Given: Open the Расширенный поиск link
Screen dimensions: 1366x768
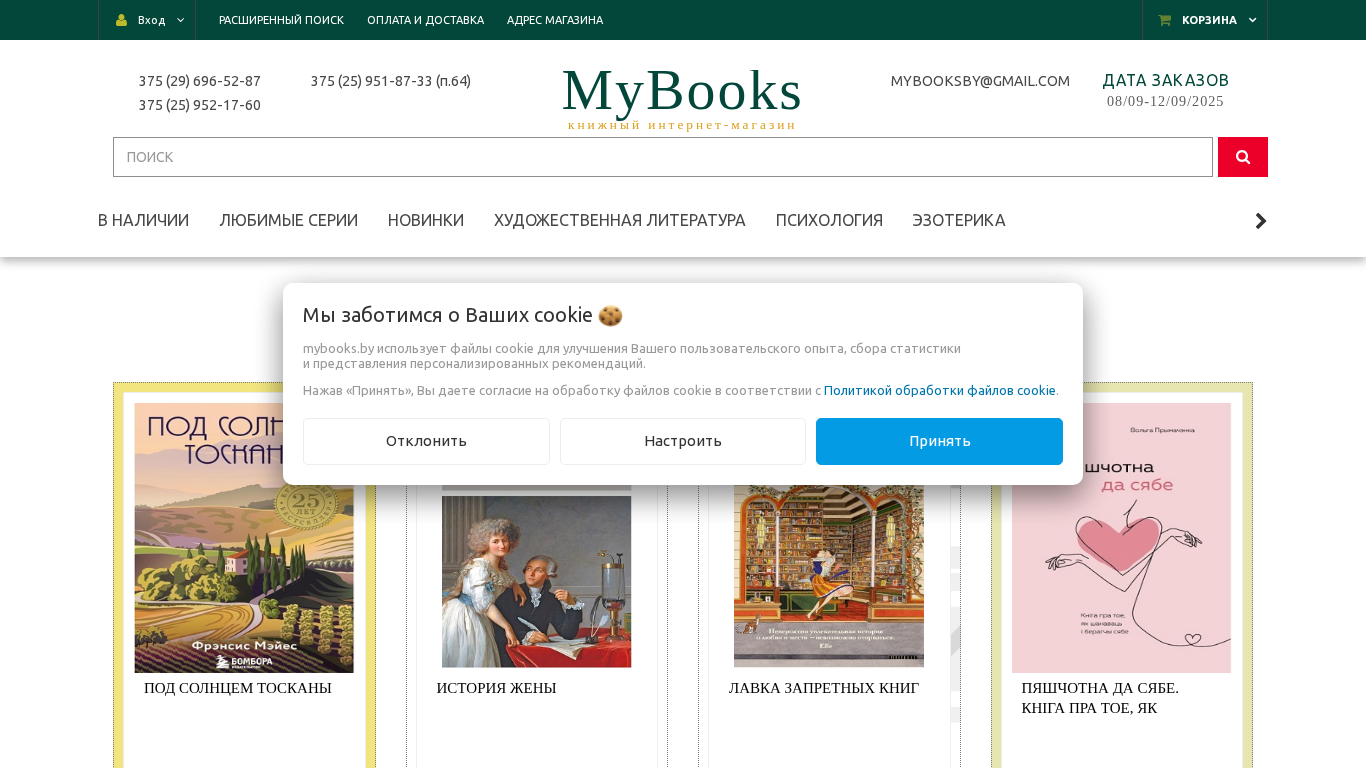Looking at the screenshot, I should coord(281,20).
